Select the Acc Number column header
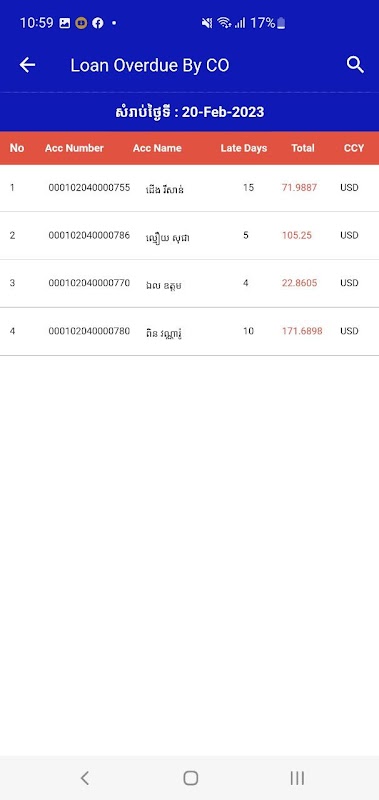This screenshot has width=379, height=800. point(74,148)
